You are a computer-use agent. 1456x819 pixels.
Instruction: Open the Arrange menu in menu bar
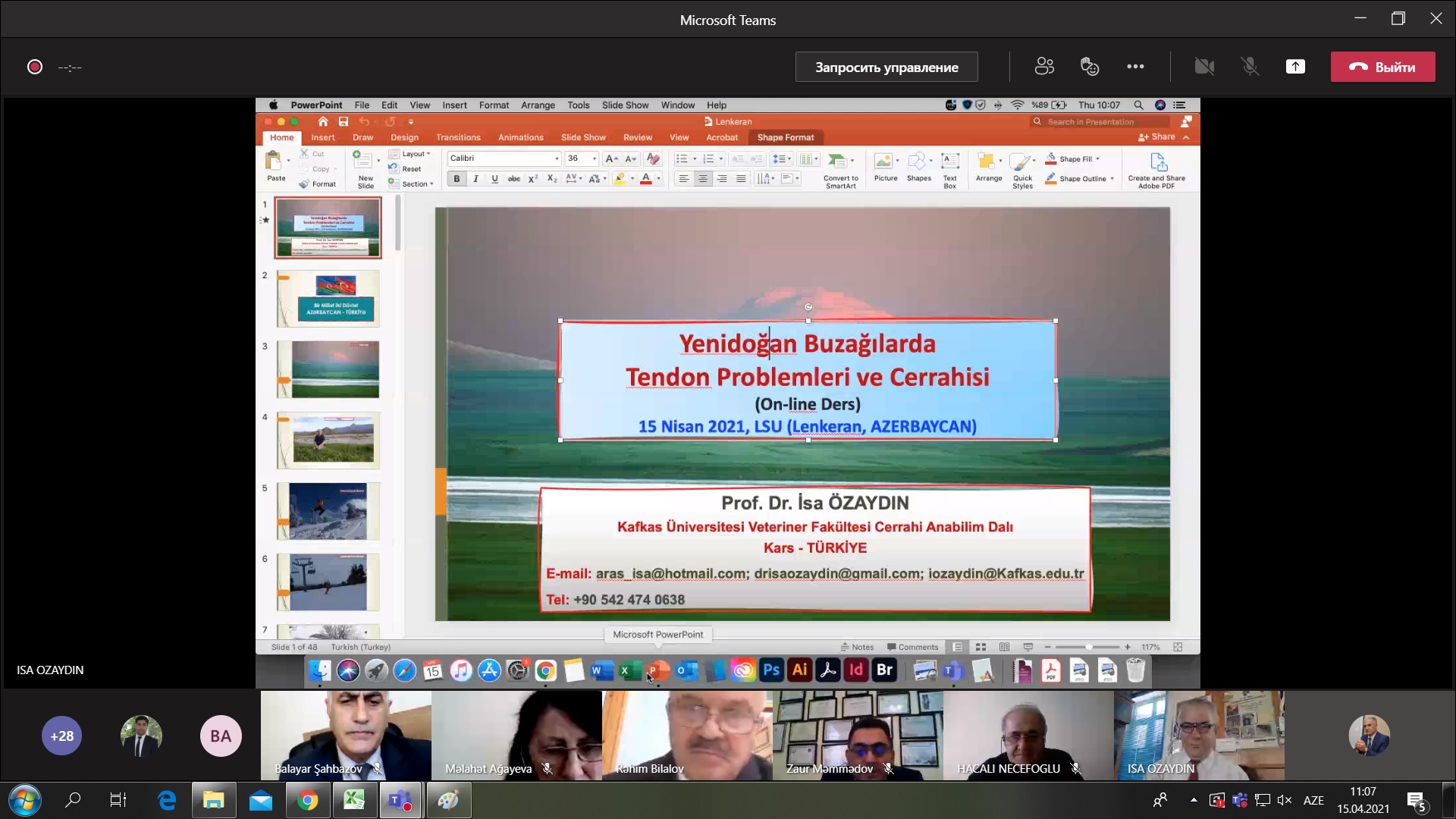coord(538,105)
